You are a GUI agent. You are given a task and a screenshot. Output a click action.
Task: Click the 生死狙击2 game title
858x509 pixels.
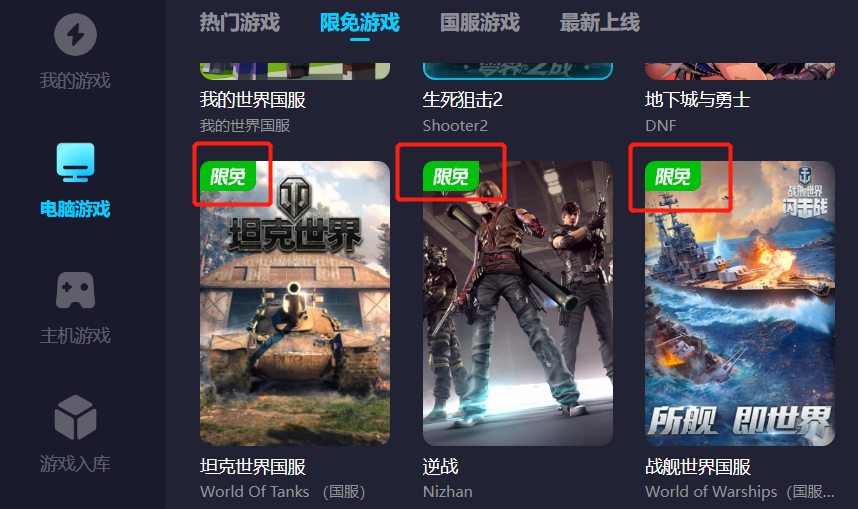(x=463, y=100)
